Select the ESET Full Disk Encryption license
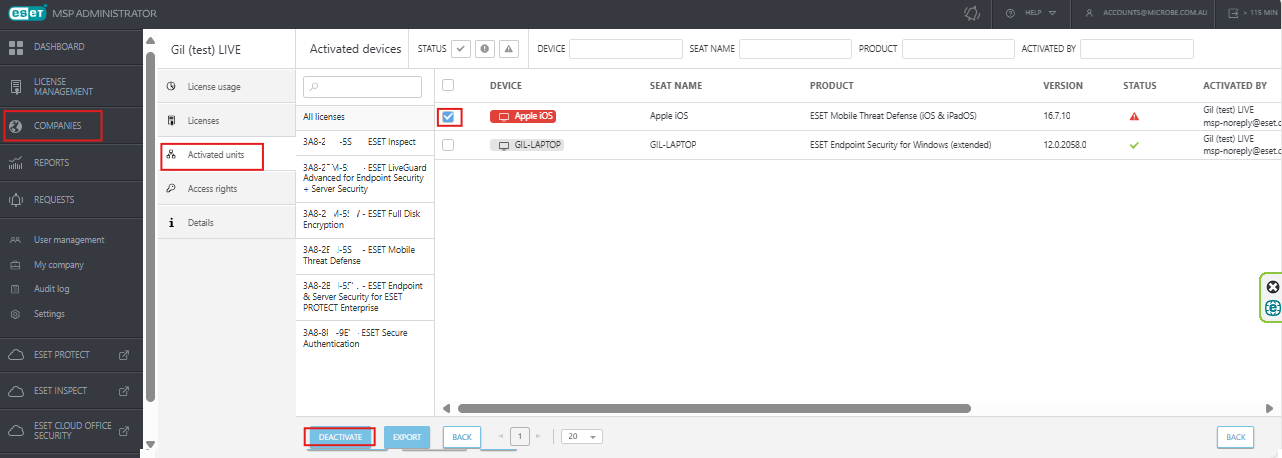Viewport: 1282px width, 458px height. coord(366,221)
